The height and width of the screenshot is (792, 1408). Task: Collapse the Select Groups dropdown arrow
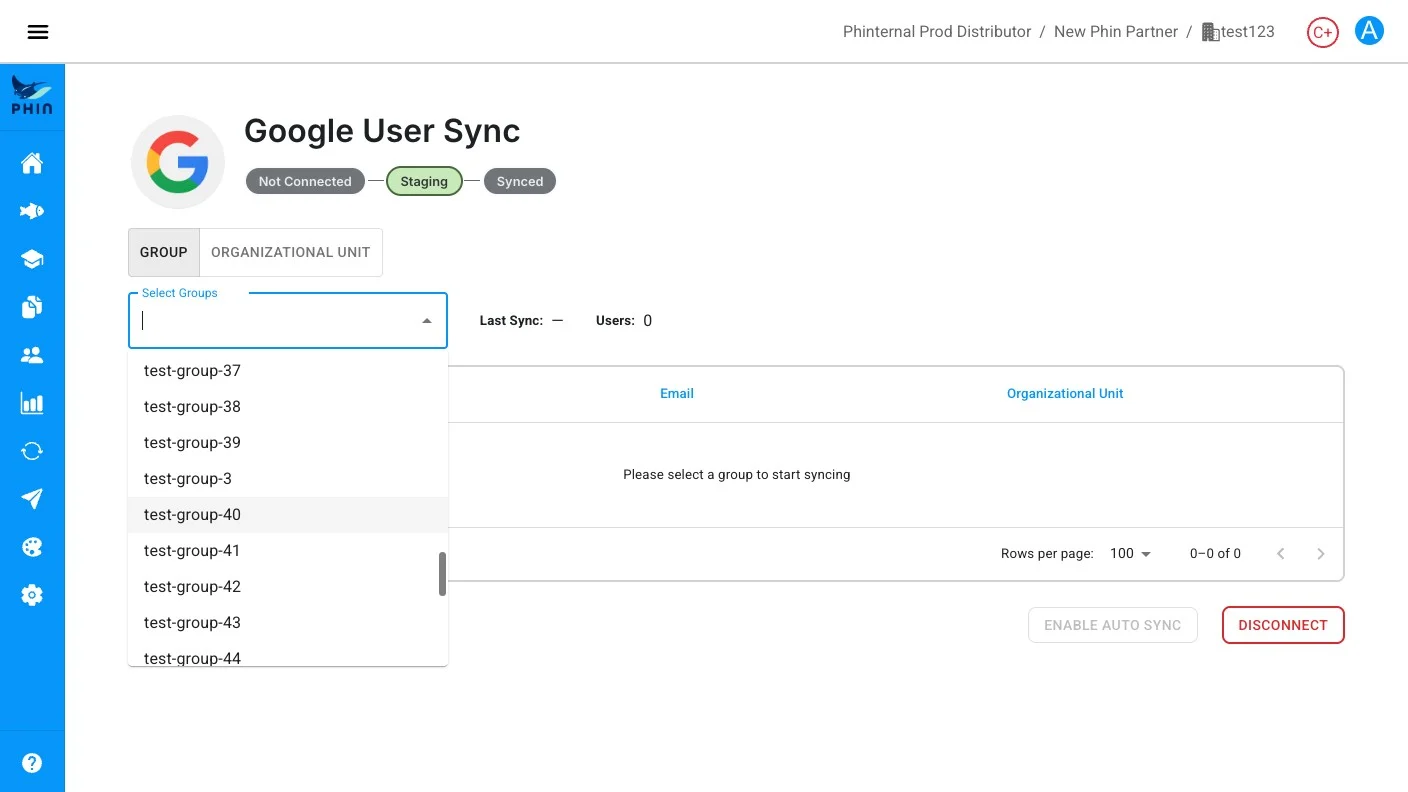click(427, 321)
